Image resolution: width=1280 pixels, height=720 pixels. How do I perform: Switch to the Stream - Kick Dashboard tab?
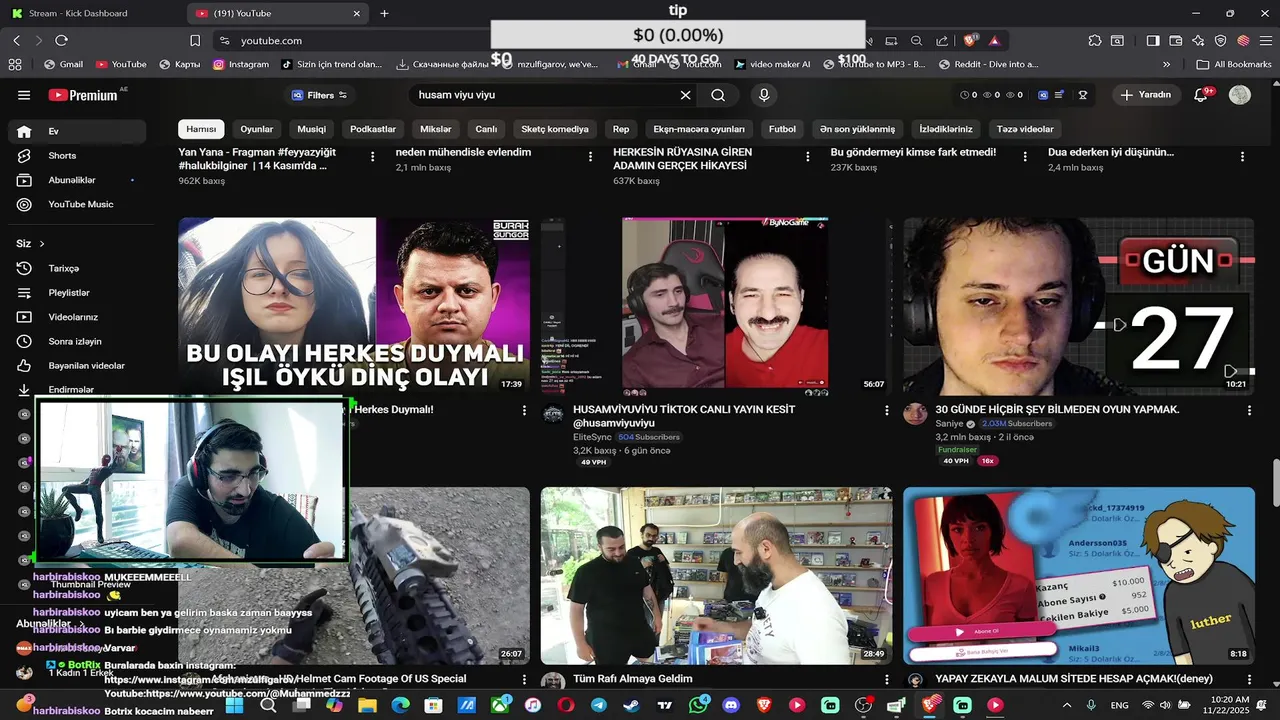click(x=92, y=13)
